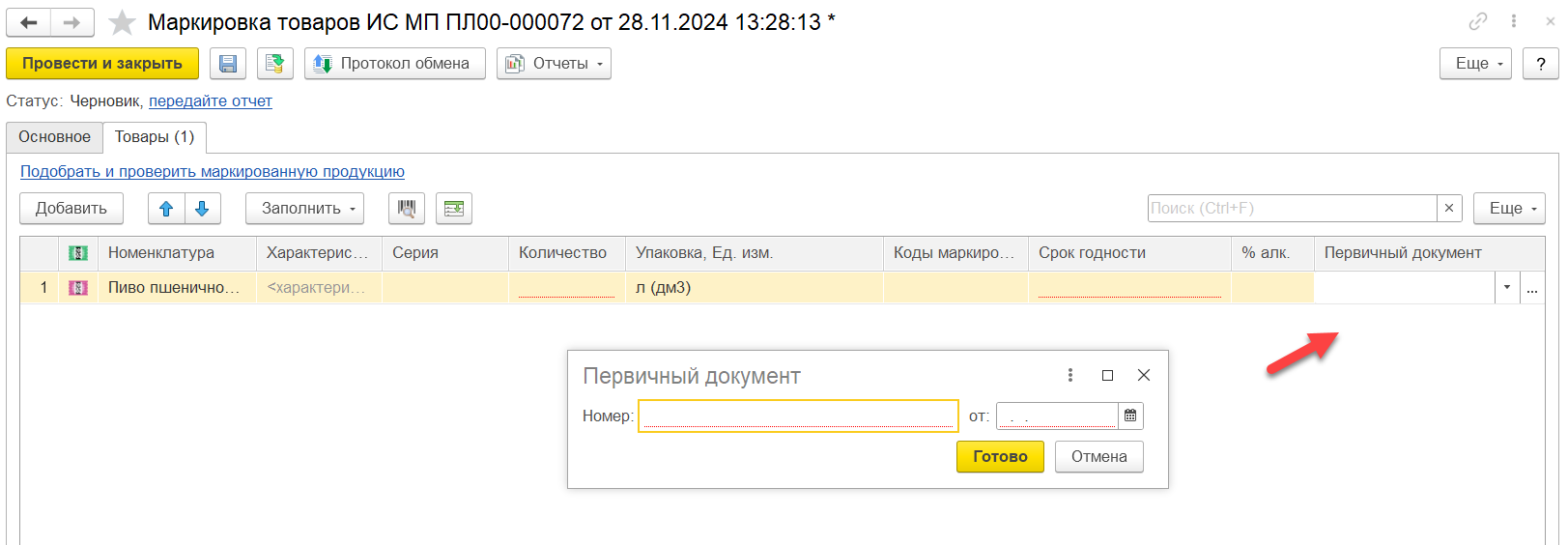
Task: Switch to the Основное tab
Action: click(54, 137)
